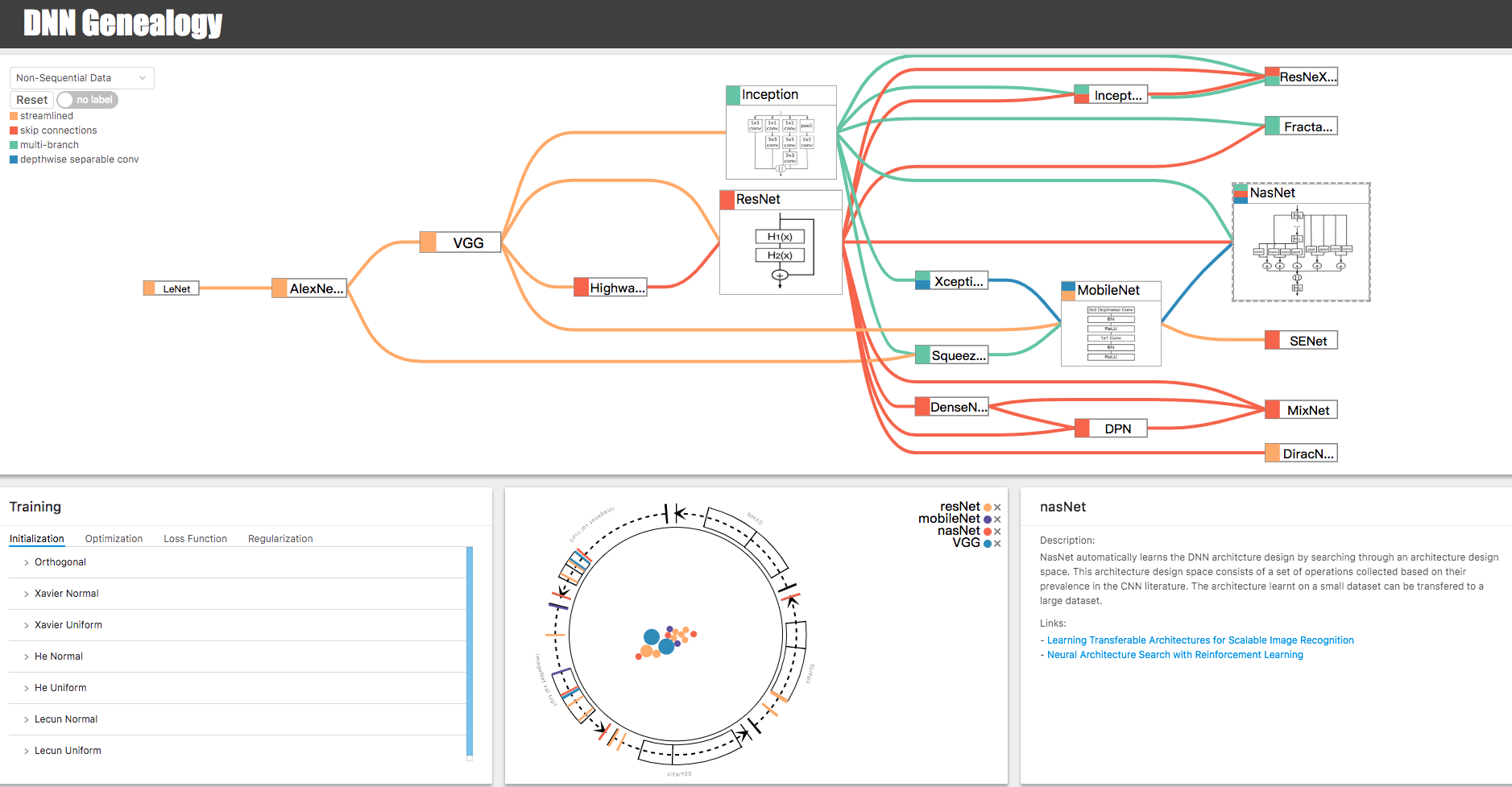Open the ResNet architecture node

[781, 242]
